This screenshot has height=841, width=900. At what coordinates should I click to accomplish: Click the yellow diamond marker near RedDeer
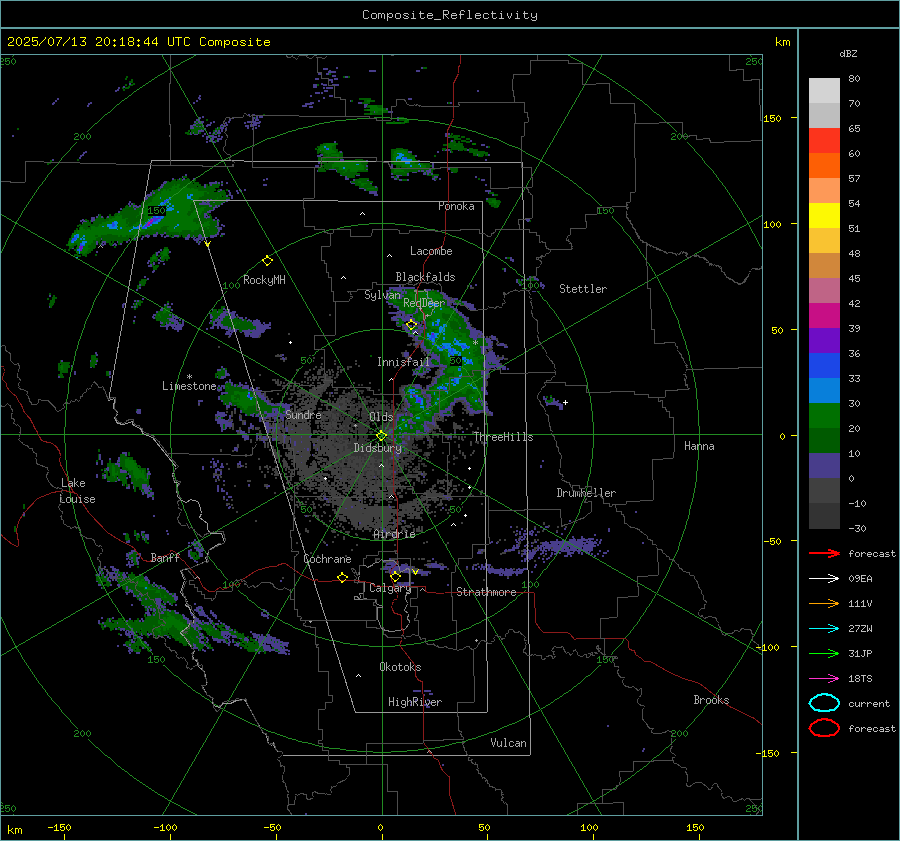pos(412,325)
